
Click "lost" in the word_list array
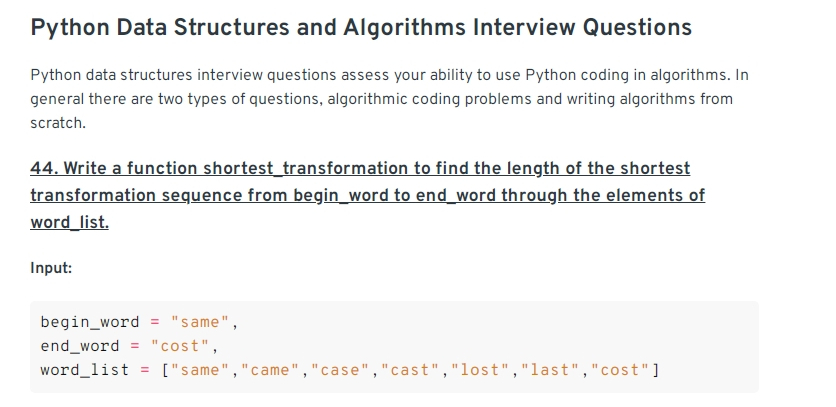(x=480, y=370)
